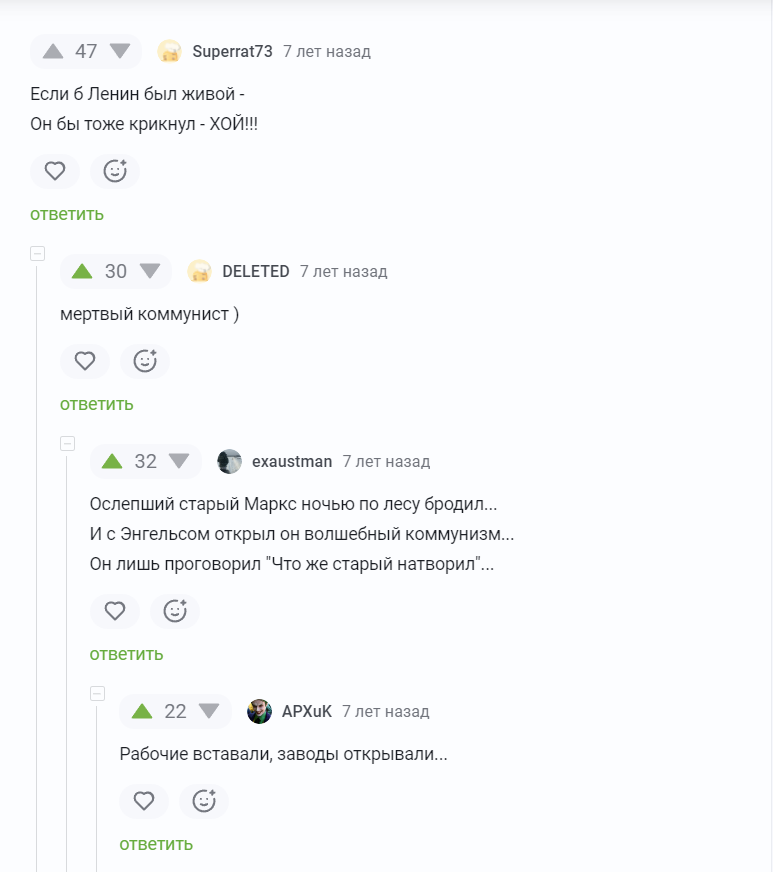
Task: Collapse APXuK's comment branch
Action: click(x=98, y=693)
